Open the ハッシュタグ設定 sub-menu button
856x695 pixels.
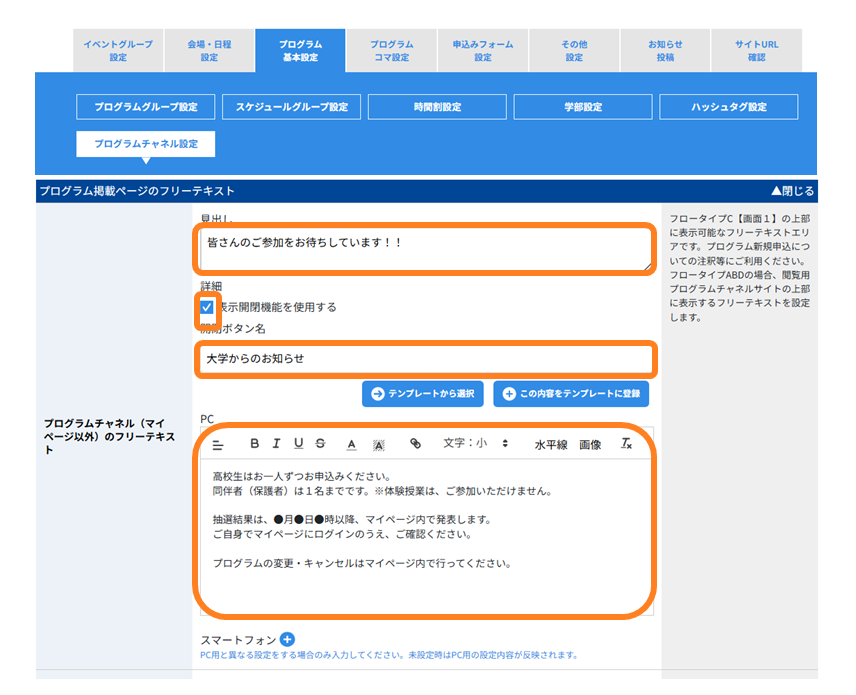729,107
